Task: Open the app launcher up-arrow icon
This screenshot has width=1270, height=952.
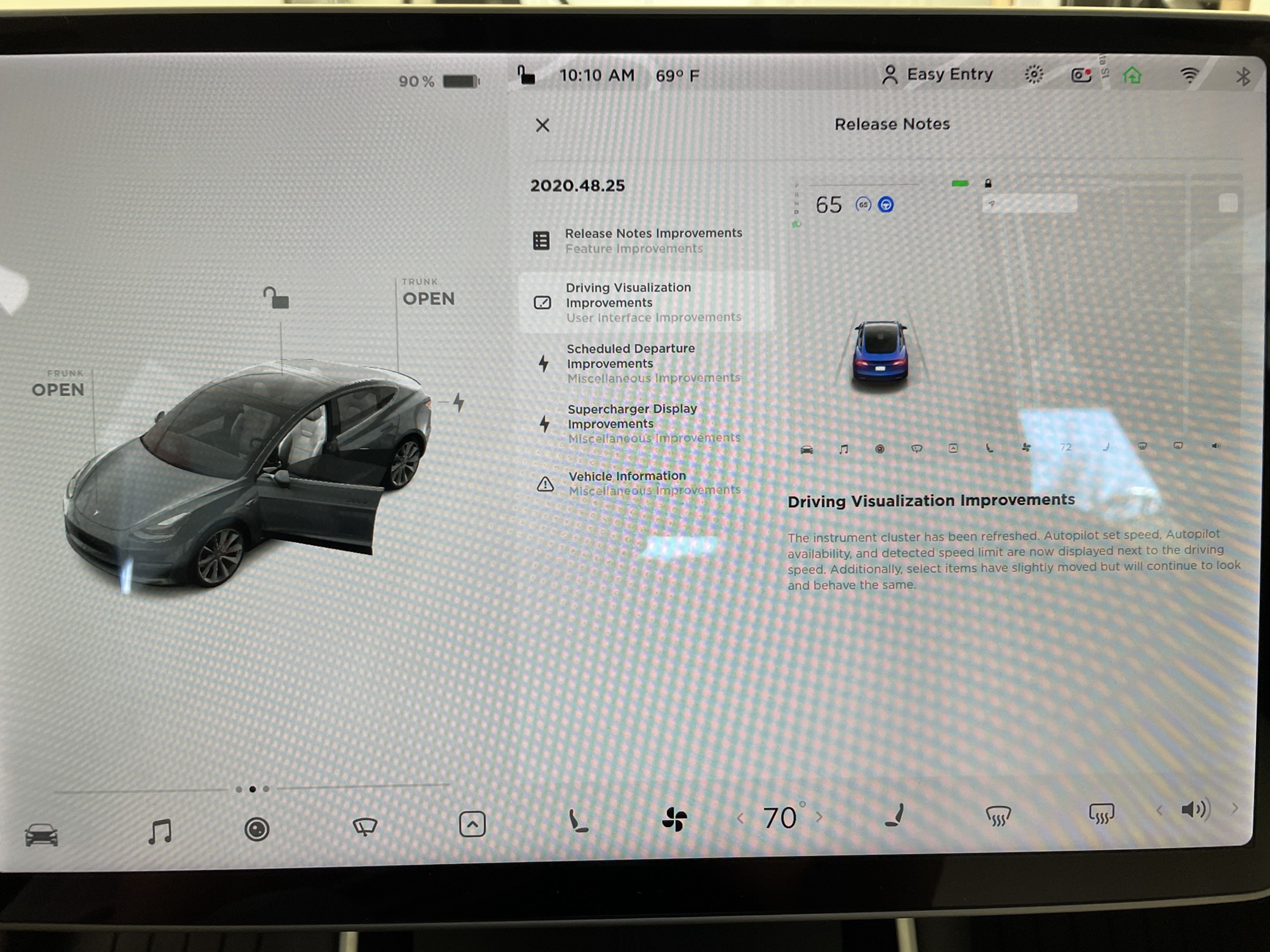Action: tap(472, 824)
